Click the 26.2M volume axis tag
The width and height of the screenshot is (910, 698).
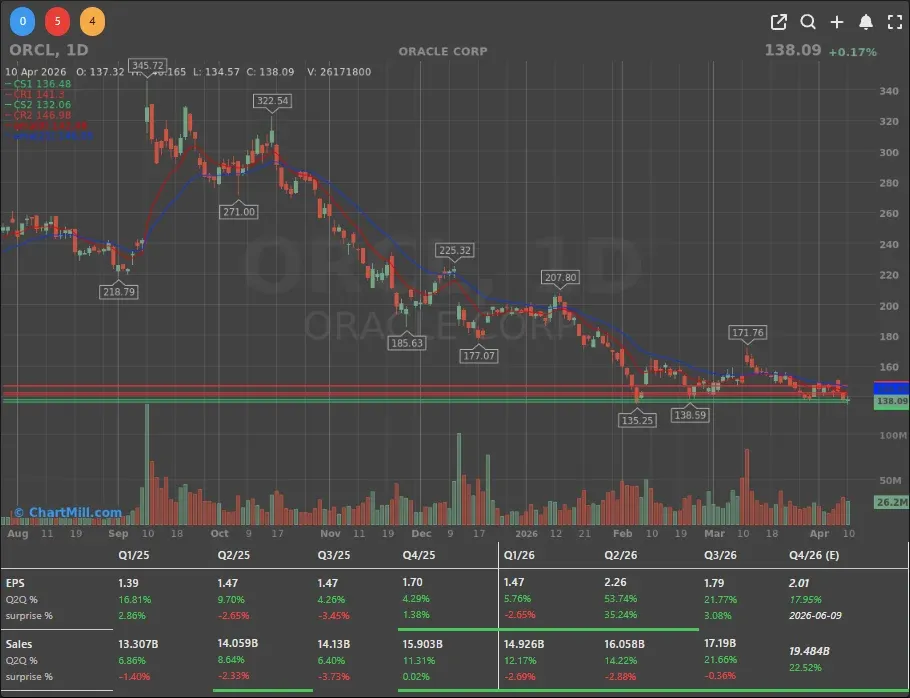891,502
